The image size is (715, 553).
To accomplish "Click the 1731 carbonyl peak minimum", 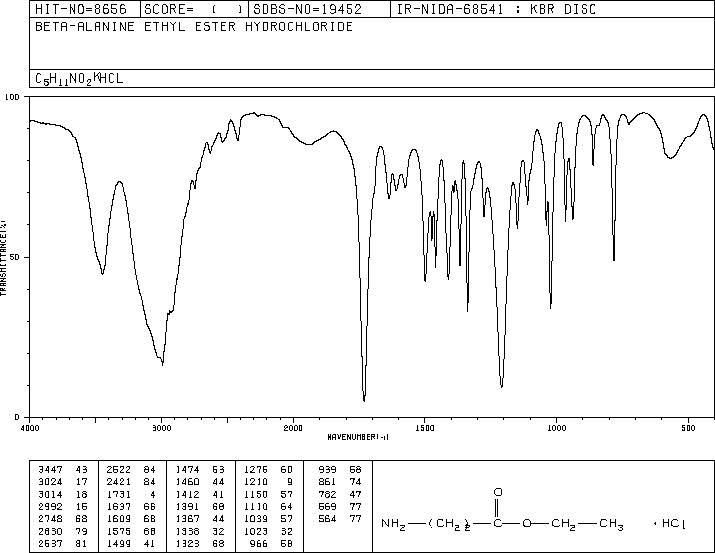I will click(x=364, y=400).
